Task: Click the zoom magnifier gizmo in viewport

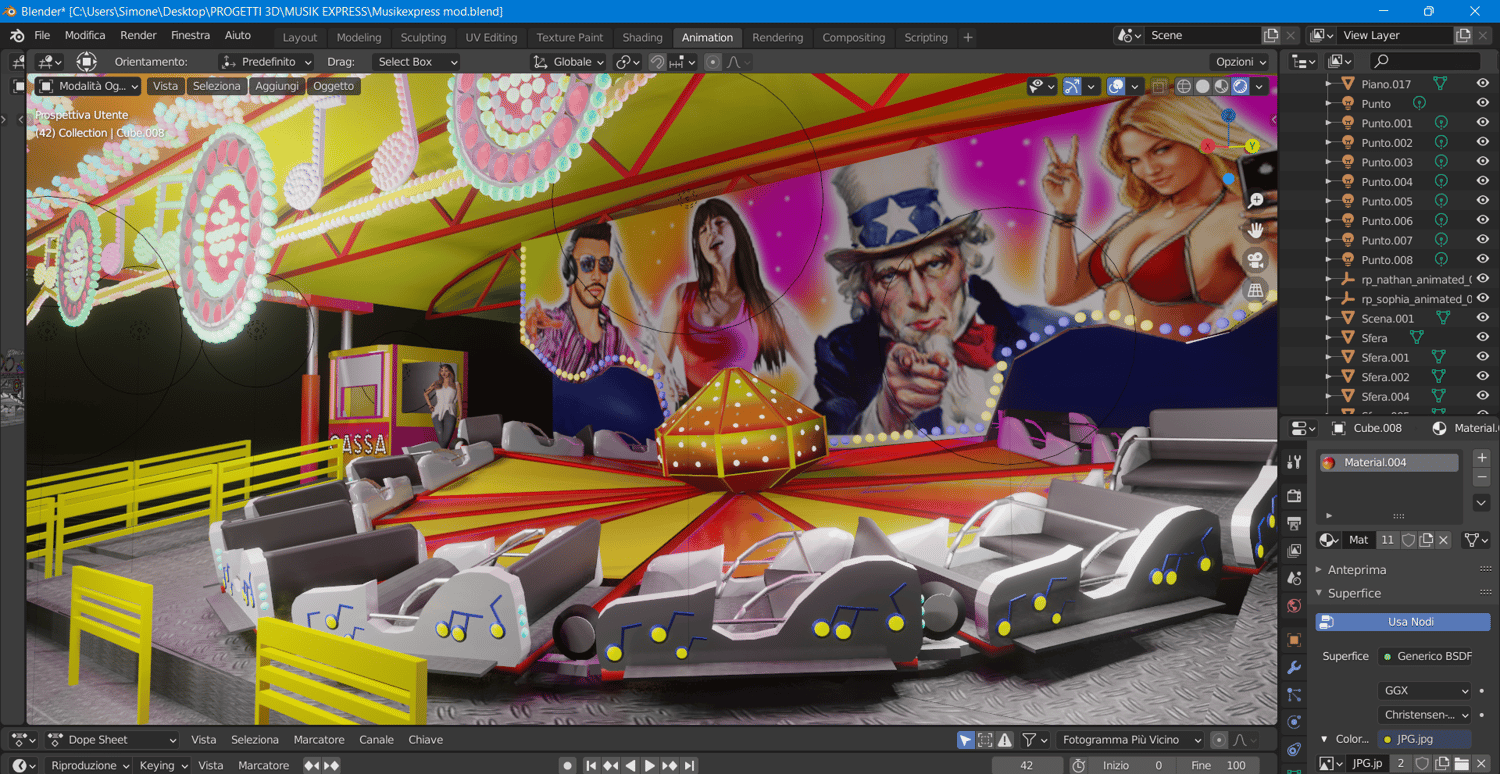Action: click(1256, 201)
